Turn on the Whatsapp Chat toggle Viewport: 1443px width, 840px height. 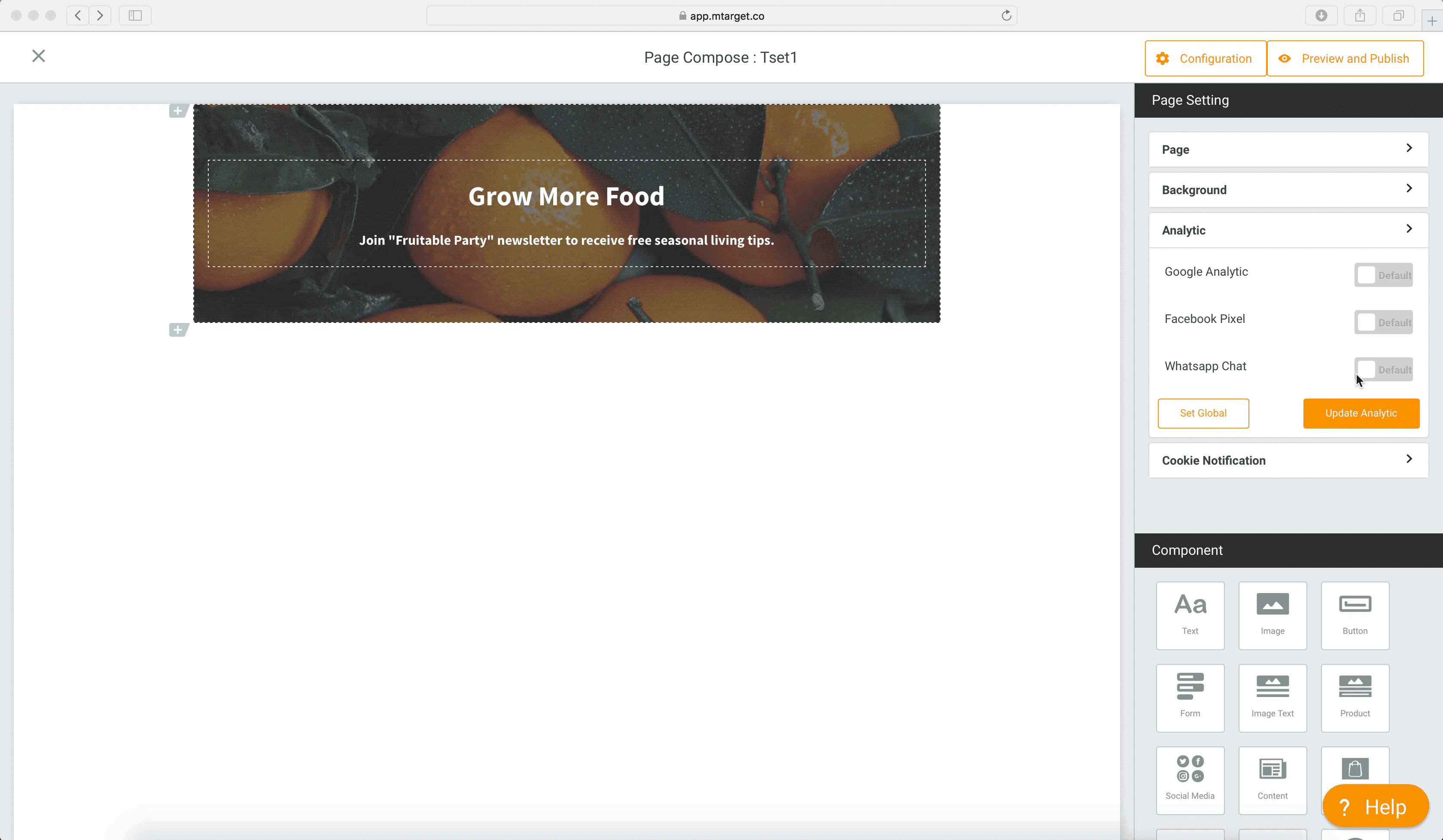1383,369
